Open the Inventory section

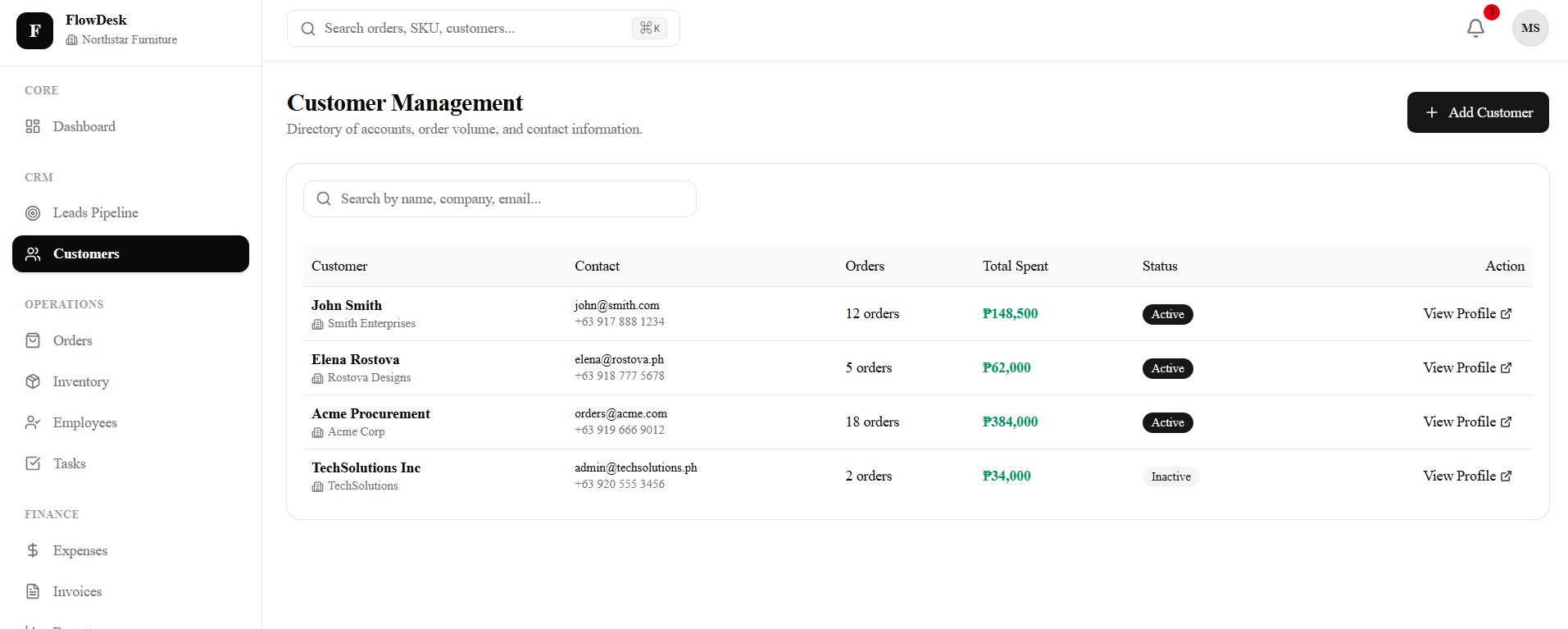click(131, 381)
